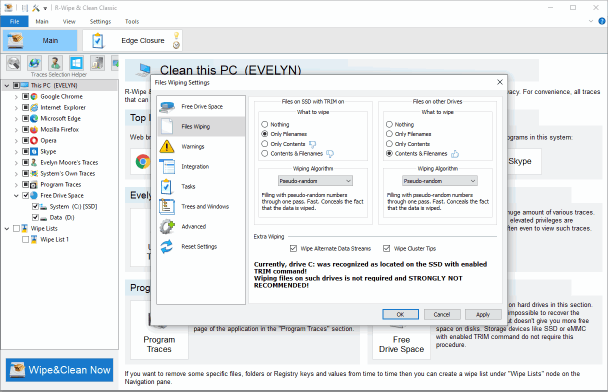Check the Wipe List 1 checkbox
This screenshot has width=608, height=392.
(x=26, y=240)
